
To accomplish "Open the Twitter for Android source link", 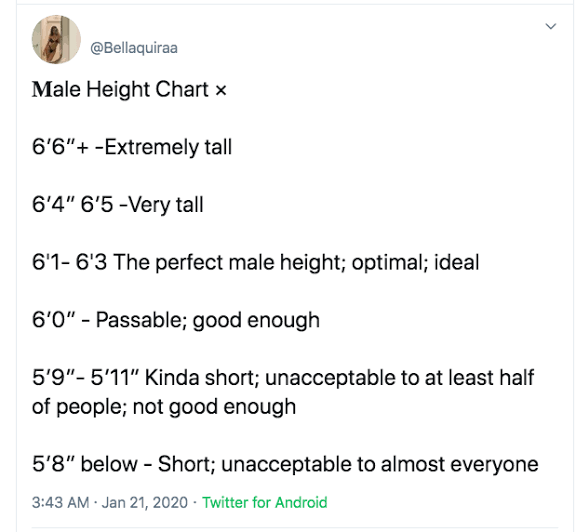I will pos(264,502).
